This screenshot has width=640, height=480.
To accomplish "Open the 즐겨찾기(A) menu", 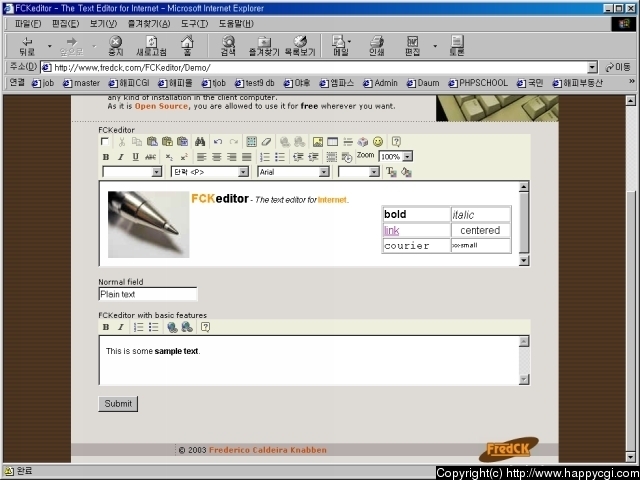I will (x=149, y=24).
